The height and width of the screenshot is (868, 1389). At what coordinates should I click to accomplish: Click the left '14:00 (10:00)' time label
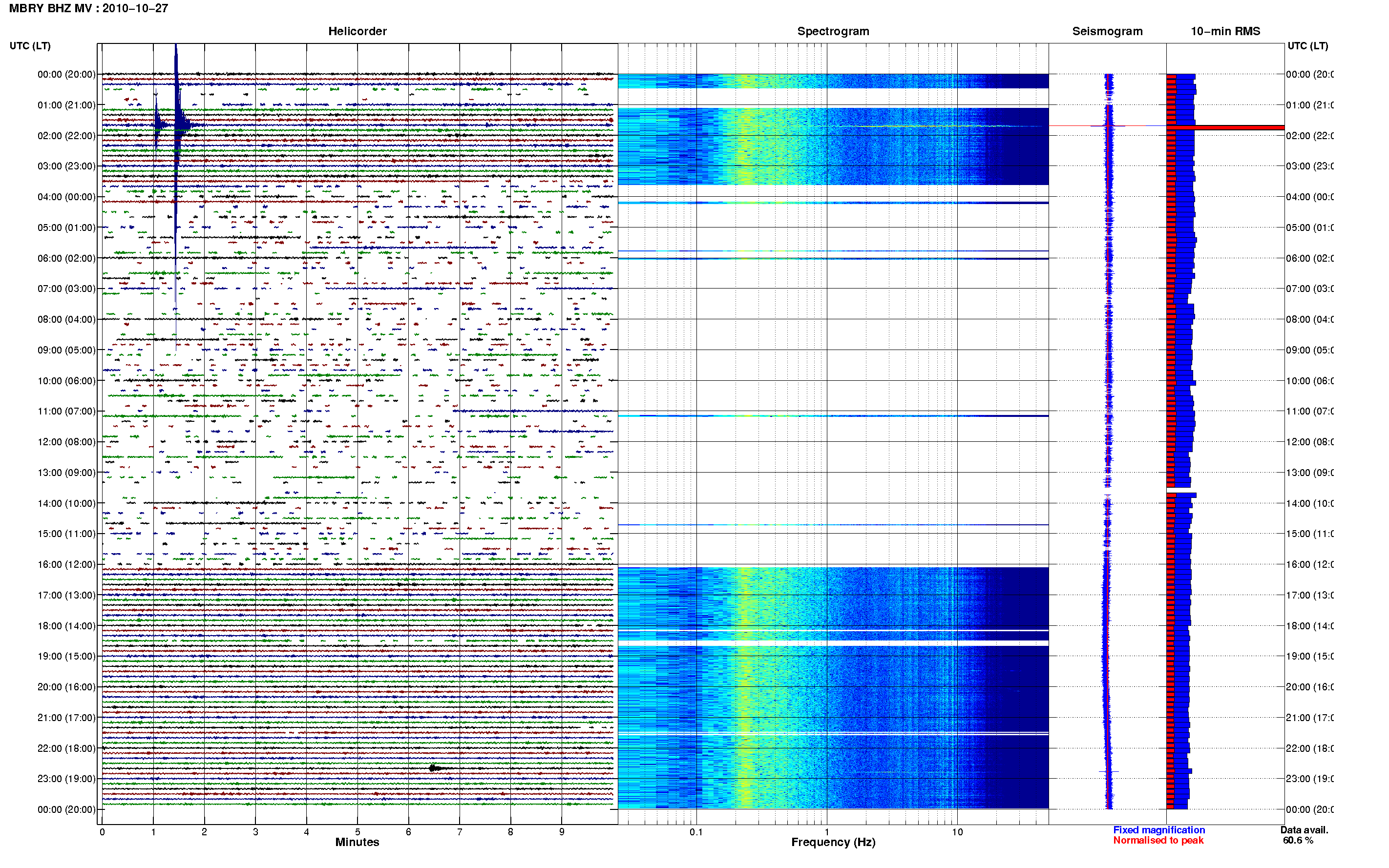[x=66, y=503]
